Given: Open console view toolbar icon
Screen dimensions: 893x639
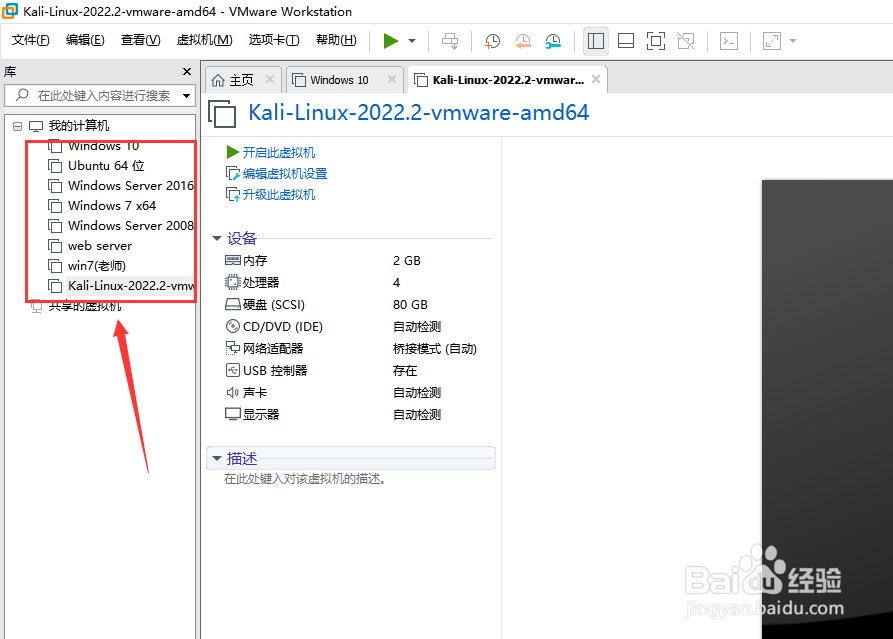Looking at the screenshot, I should 729,41.
